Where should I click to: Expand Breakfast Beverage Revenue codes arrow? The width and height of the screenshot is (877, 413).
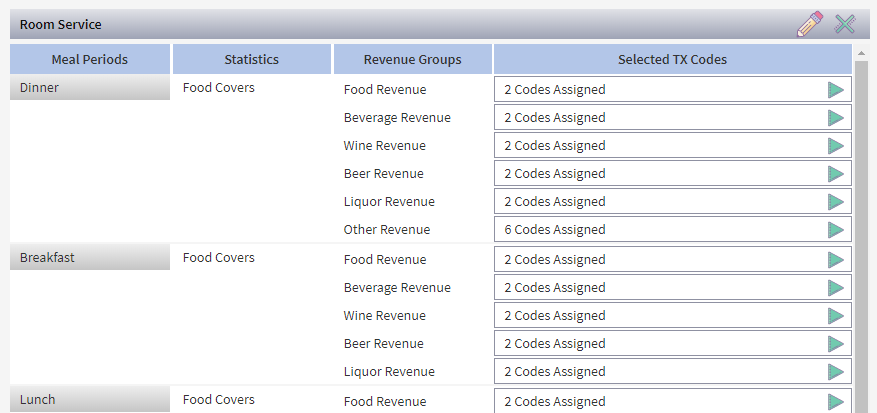pos(836,288)
